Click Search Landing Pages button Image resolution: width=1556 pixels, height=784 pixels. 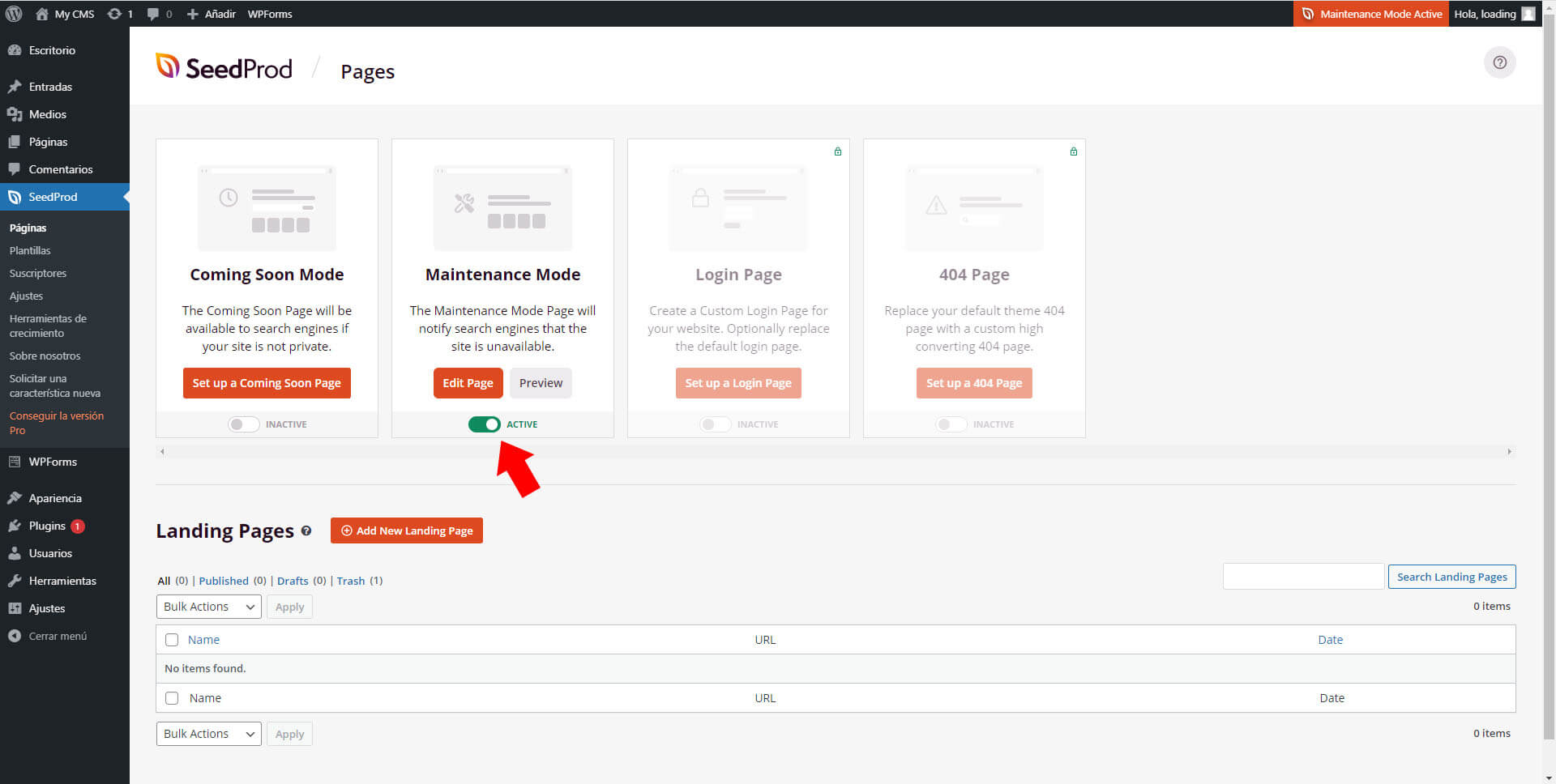point(1451,577)
